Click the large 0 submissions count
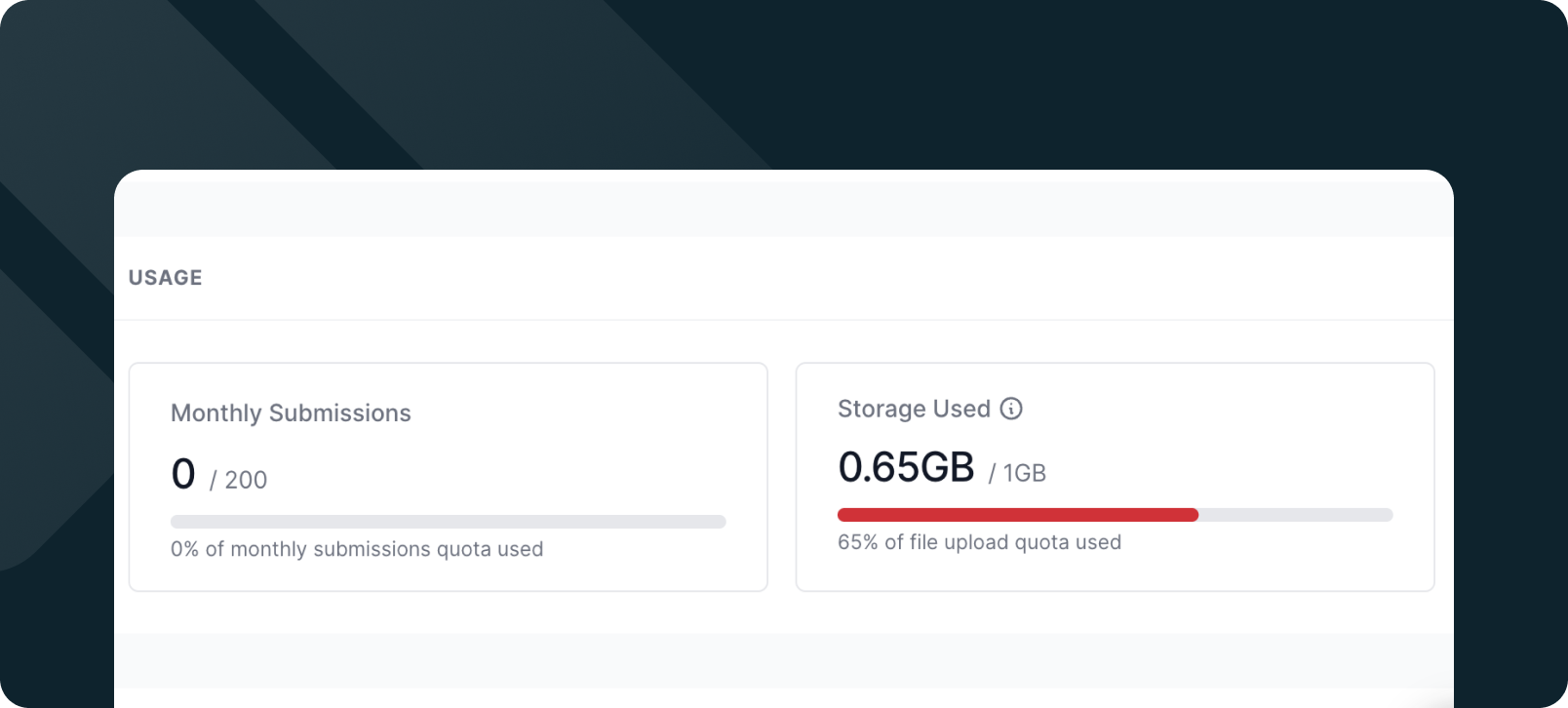1568x708 pixels. (x=183, y=475)
